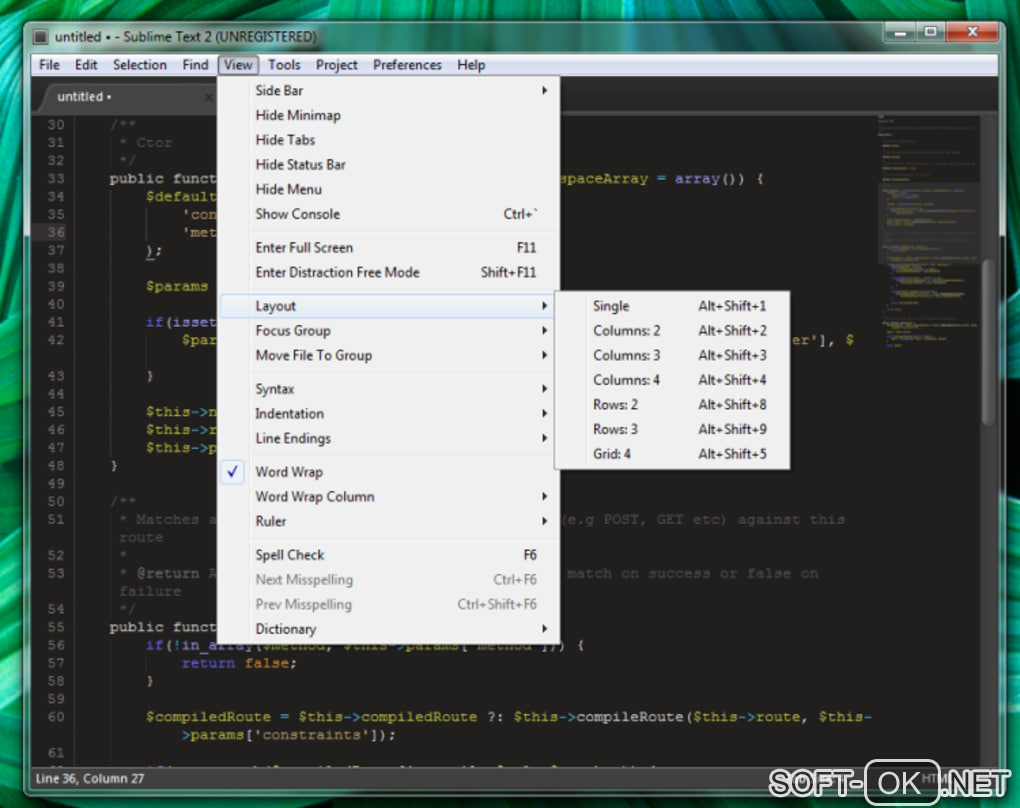Open the Find menu
This screenshot has height=808, width=1020.
click(195, 65)
